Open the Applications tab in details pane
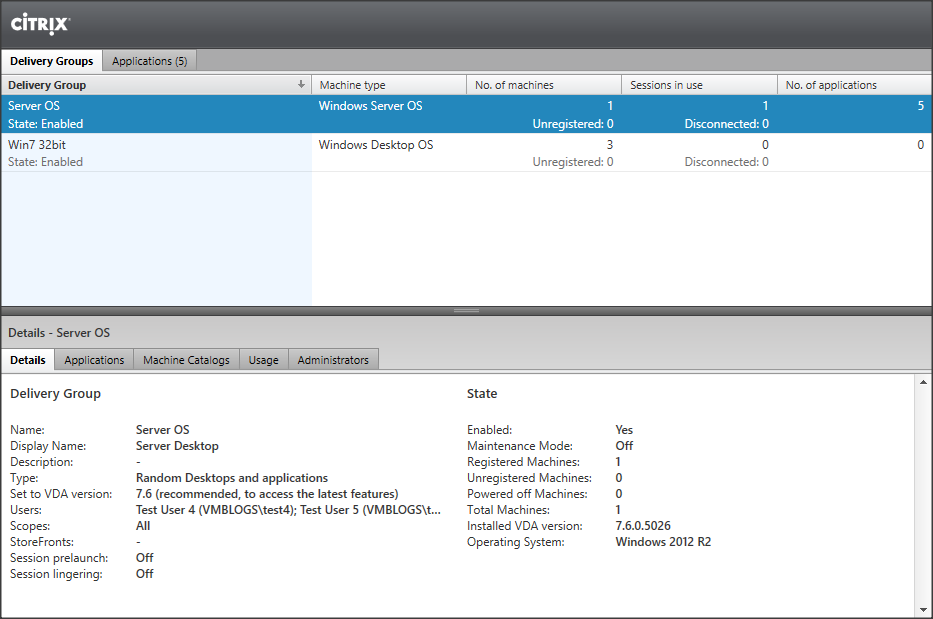Viewport: 933px width, 619px height. coord(94,360)
